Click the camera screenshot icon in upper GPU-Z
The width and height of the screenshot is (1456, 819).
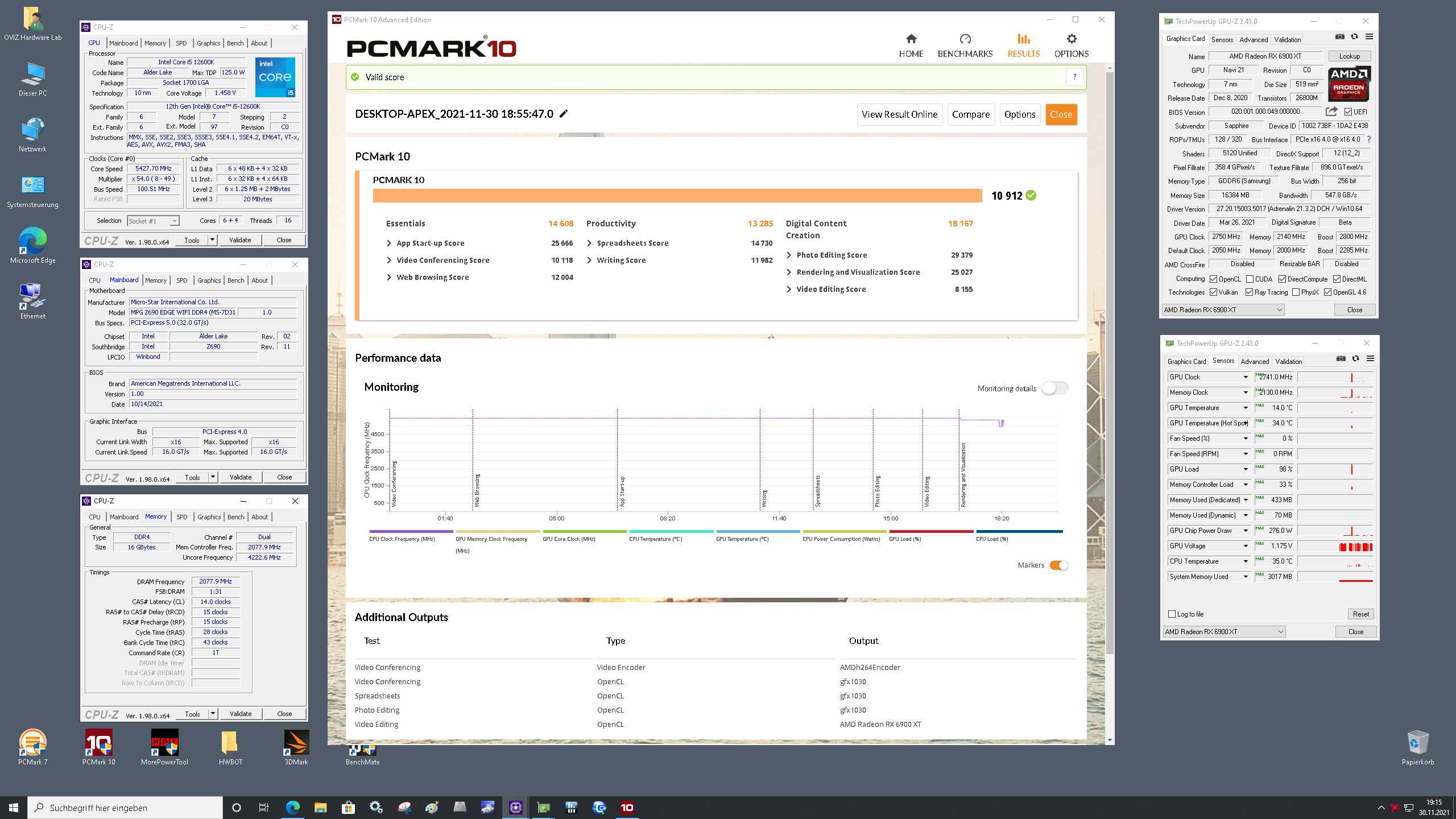point(1340,37)
